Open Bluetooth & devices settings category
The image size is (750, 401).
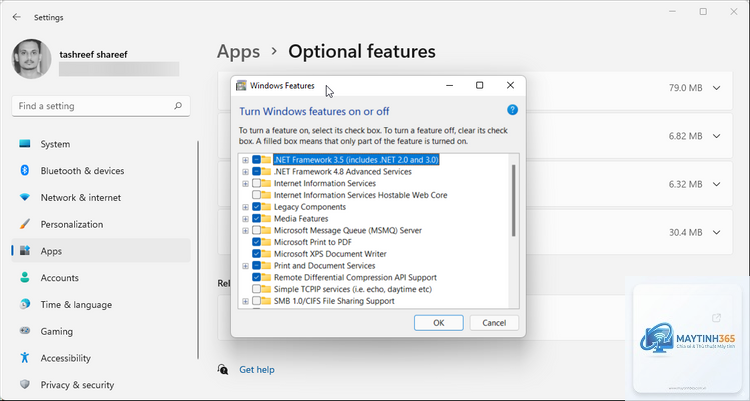tap(101, 170)
